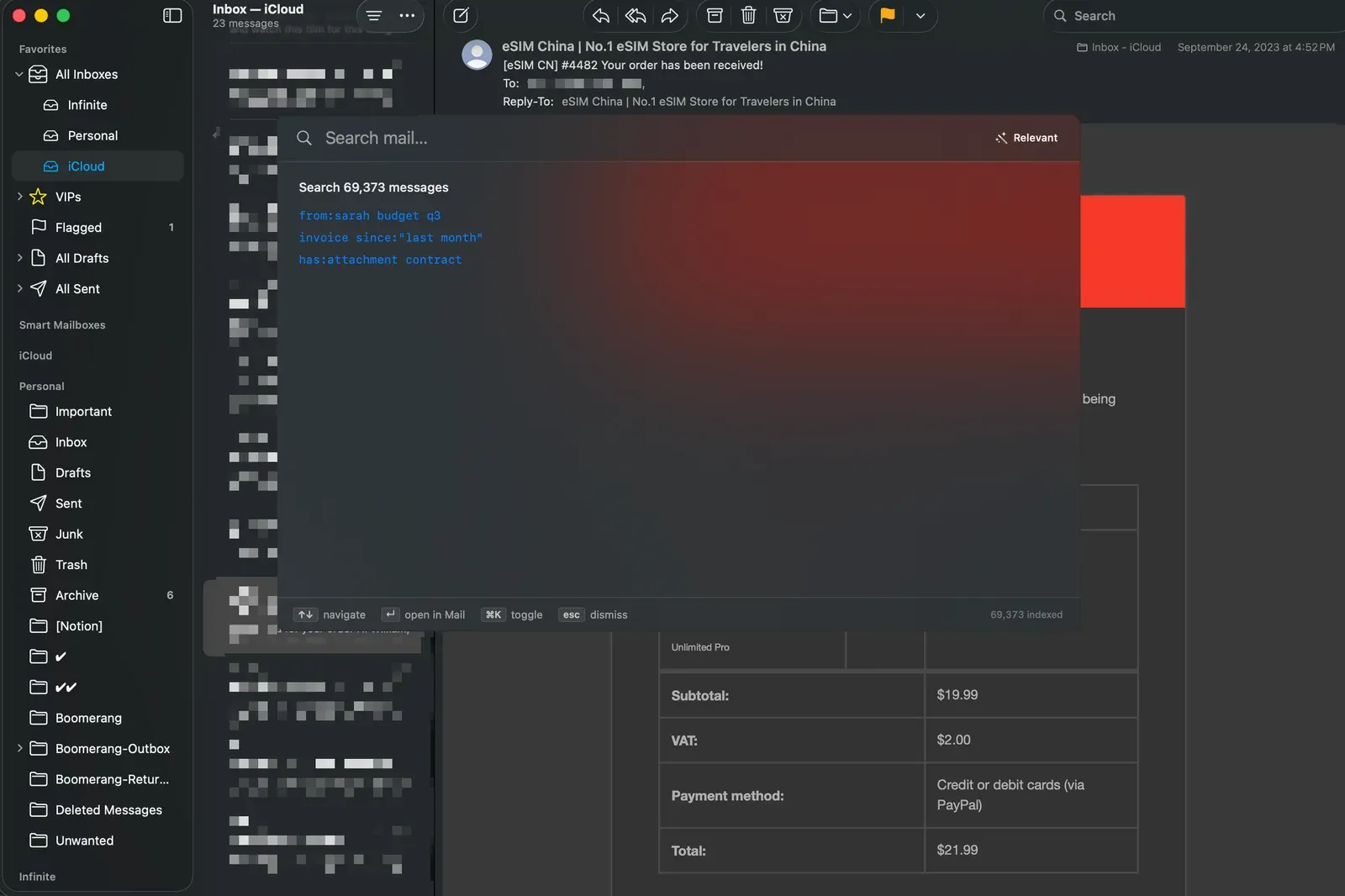Click the Inbox - iCloud mailbox label
The image size is (1345, 896).
tap(1119, 47)
